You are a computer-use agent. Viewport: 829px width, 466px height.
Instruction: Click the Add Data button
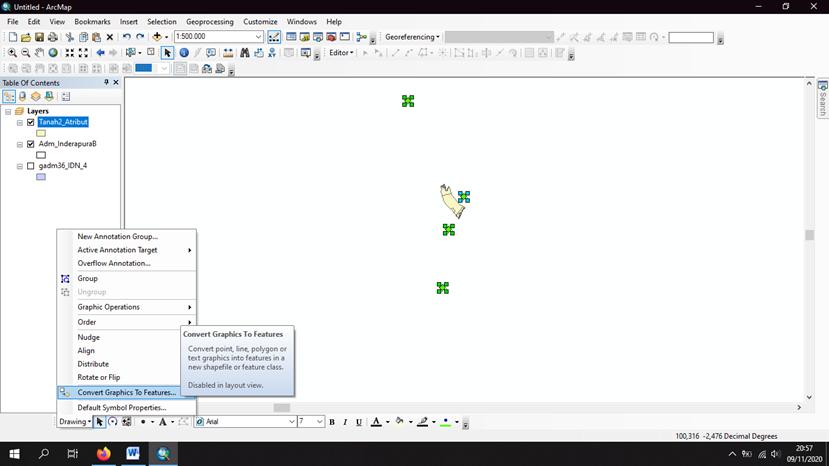[157, 37]
